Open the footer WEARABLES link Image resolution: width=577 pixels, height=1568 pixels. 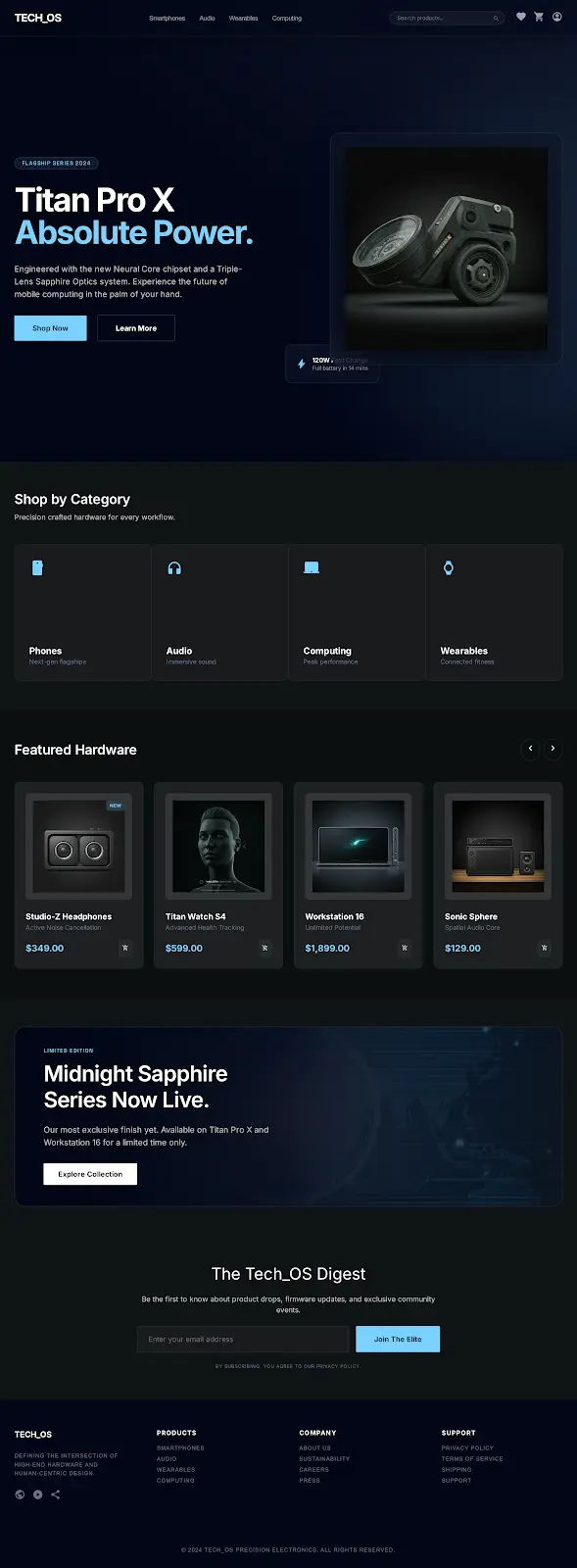(x=175, y=1469)
